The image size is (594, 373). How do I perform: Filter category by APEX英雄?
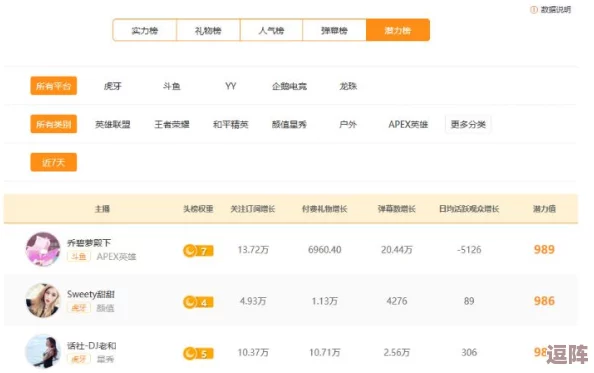click(408, 124)
